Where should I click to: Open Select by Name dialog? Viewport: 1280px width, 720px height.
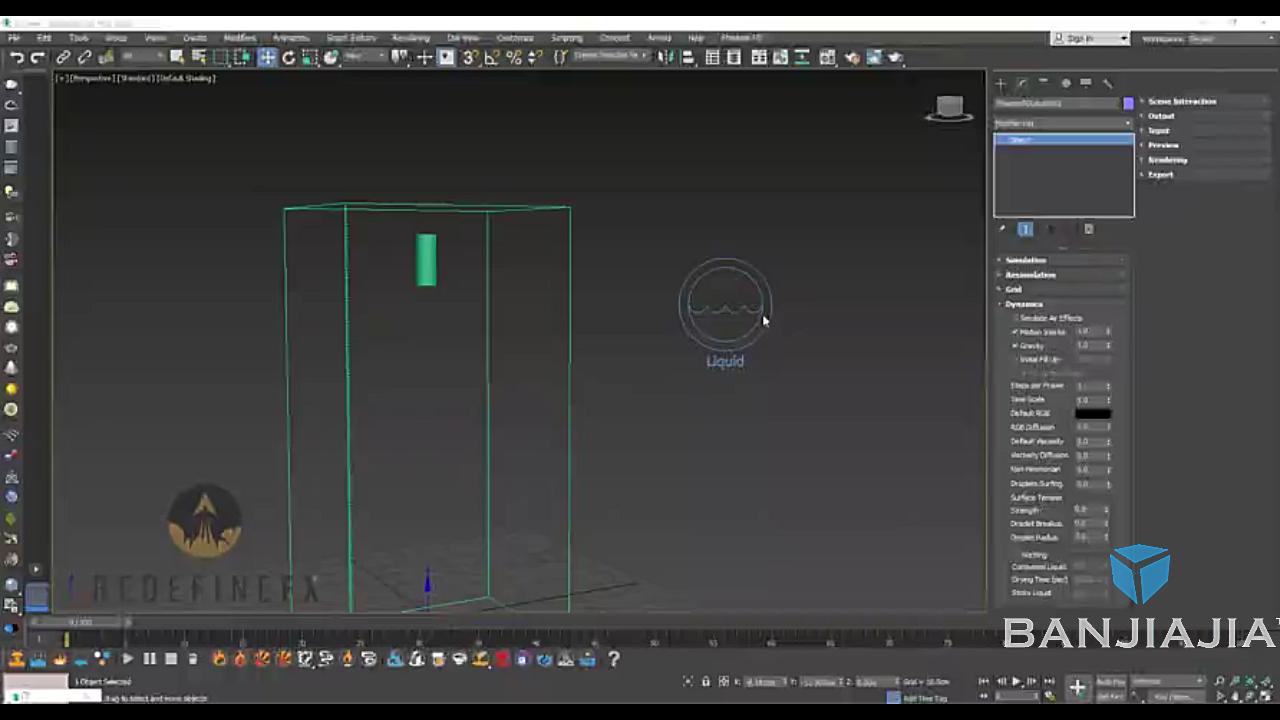[x=198, y=57]
